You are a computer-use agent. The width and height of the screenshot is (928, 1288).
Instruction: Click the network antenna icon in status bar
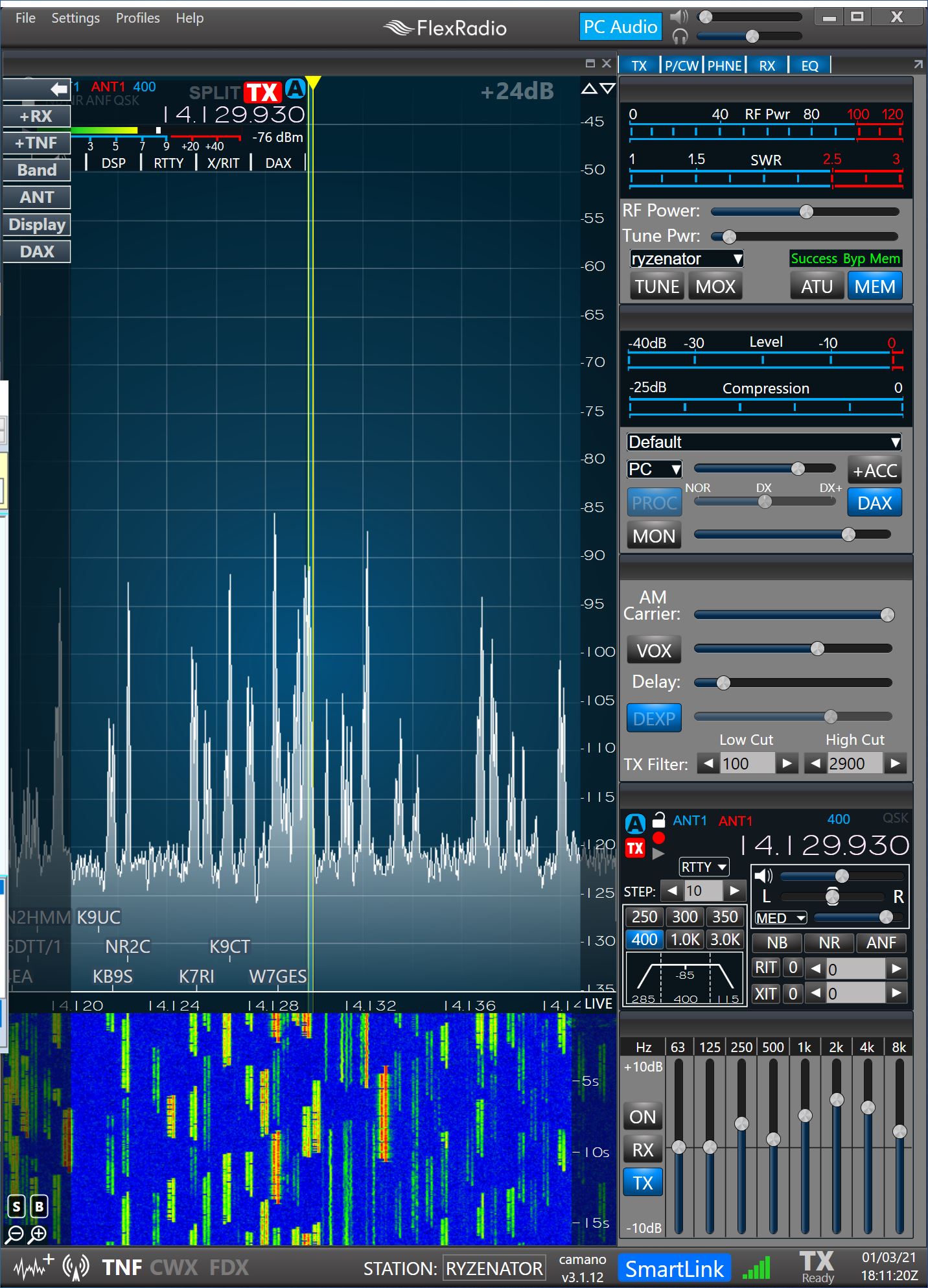click(76, 1267)
